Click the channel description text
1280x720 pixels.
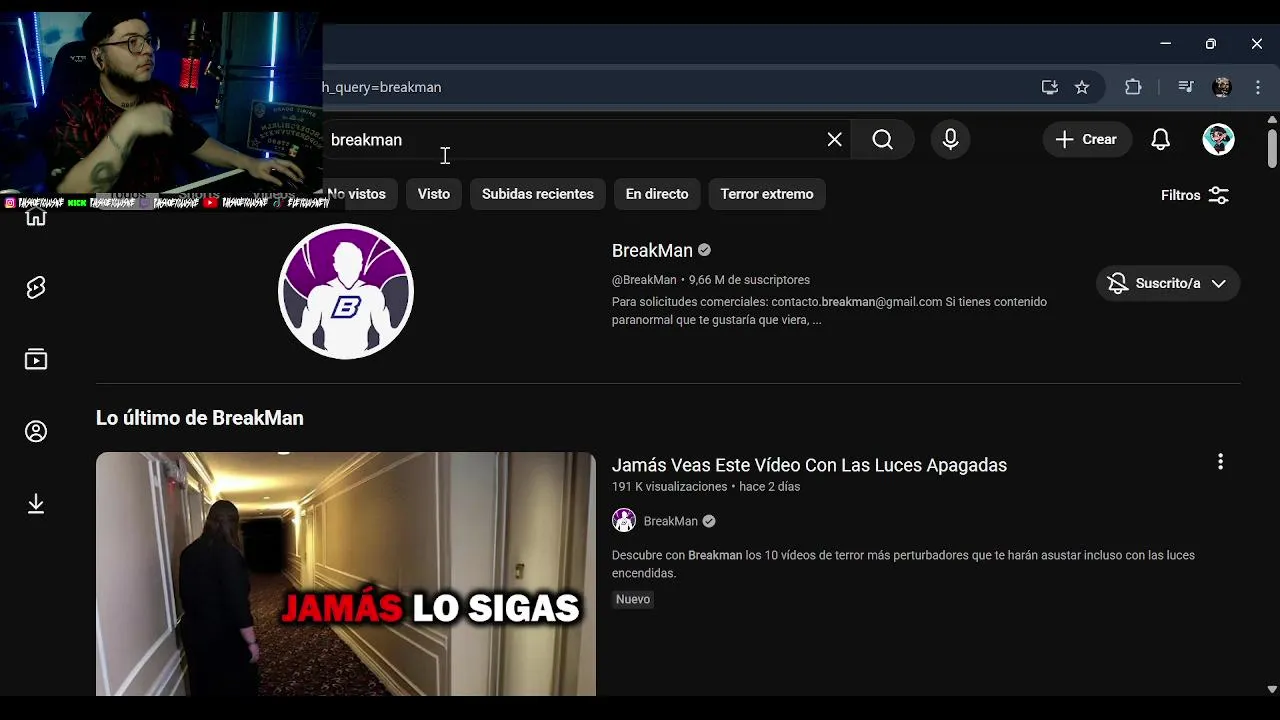pos(829,311)
